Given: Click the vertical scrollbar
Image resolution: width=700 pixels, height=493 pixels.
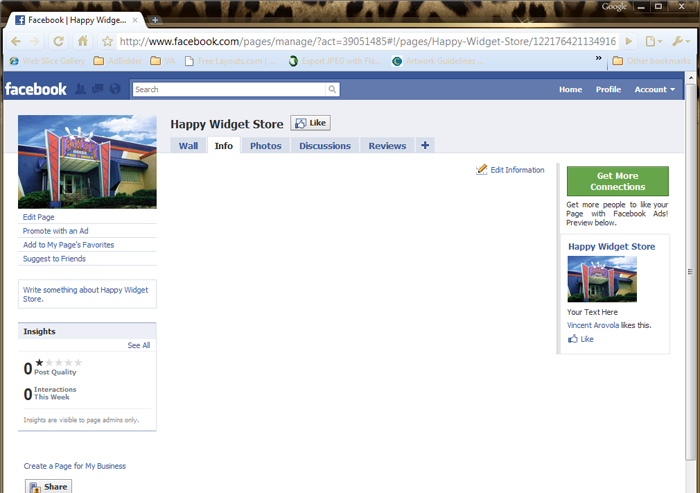Looking at the screenshot, I should [x=691, y=272].
